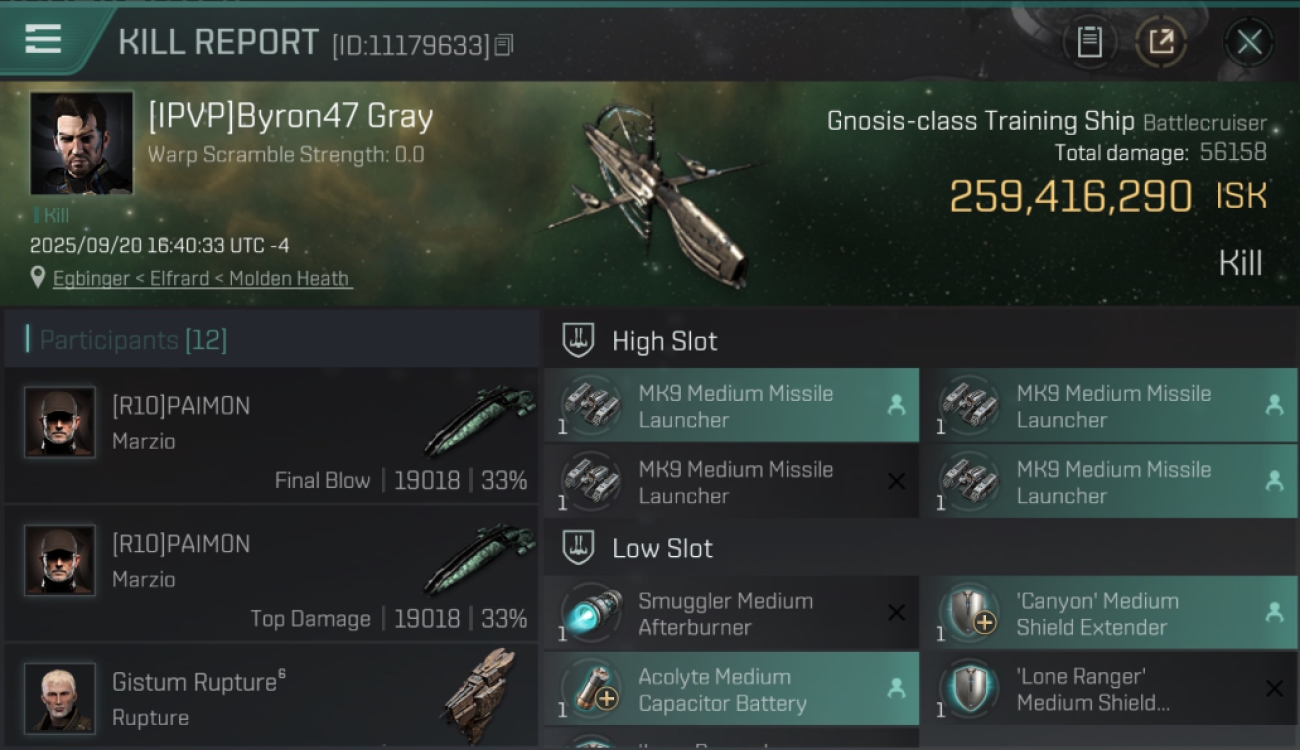Click the Acolyte Medium Capacitor Battery icon
This screenshot has width=1300, height=750.
point(590,690)
